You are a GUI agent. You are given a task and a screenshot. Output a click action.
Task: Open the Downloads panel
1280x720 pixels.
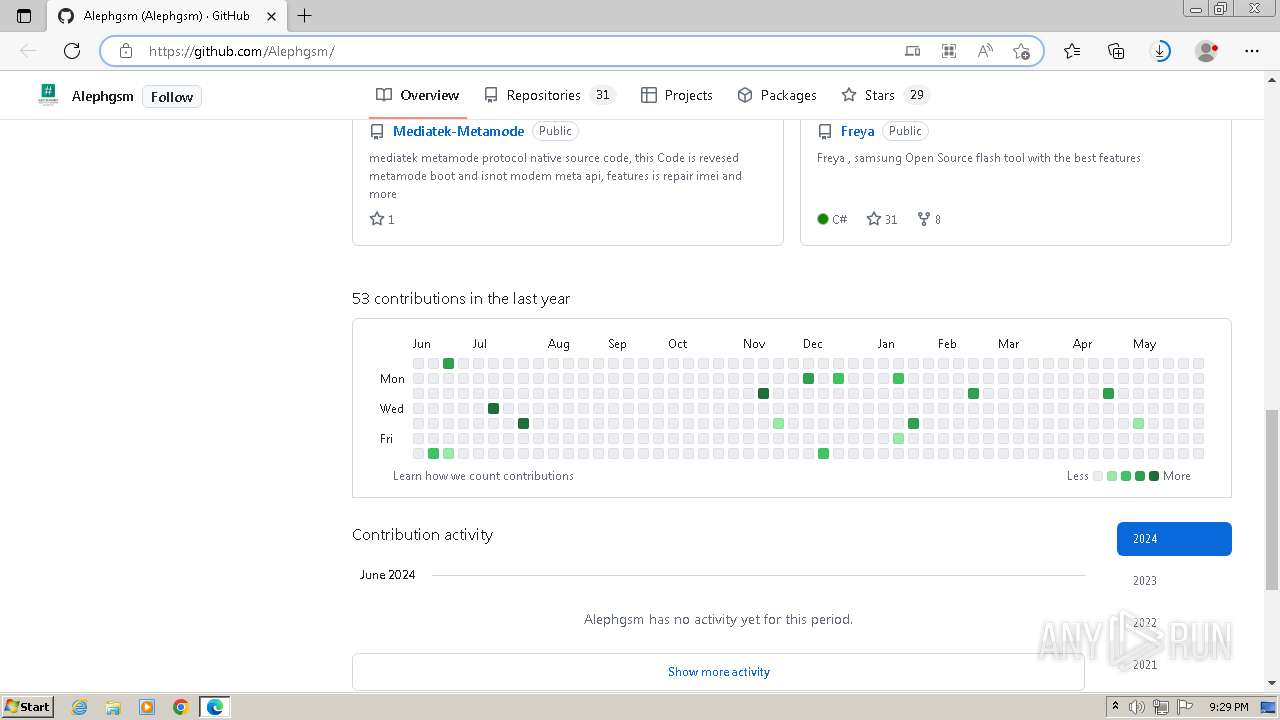tap(1161, 51)
